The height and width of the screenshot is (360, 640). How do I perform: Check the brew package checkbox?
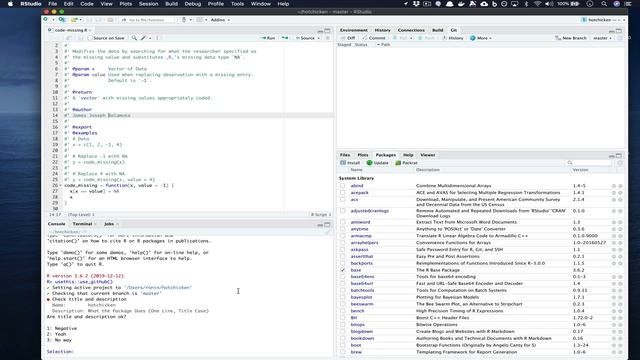342,352
